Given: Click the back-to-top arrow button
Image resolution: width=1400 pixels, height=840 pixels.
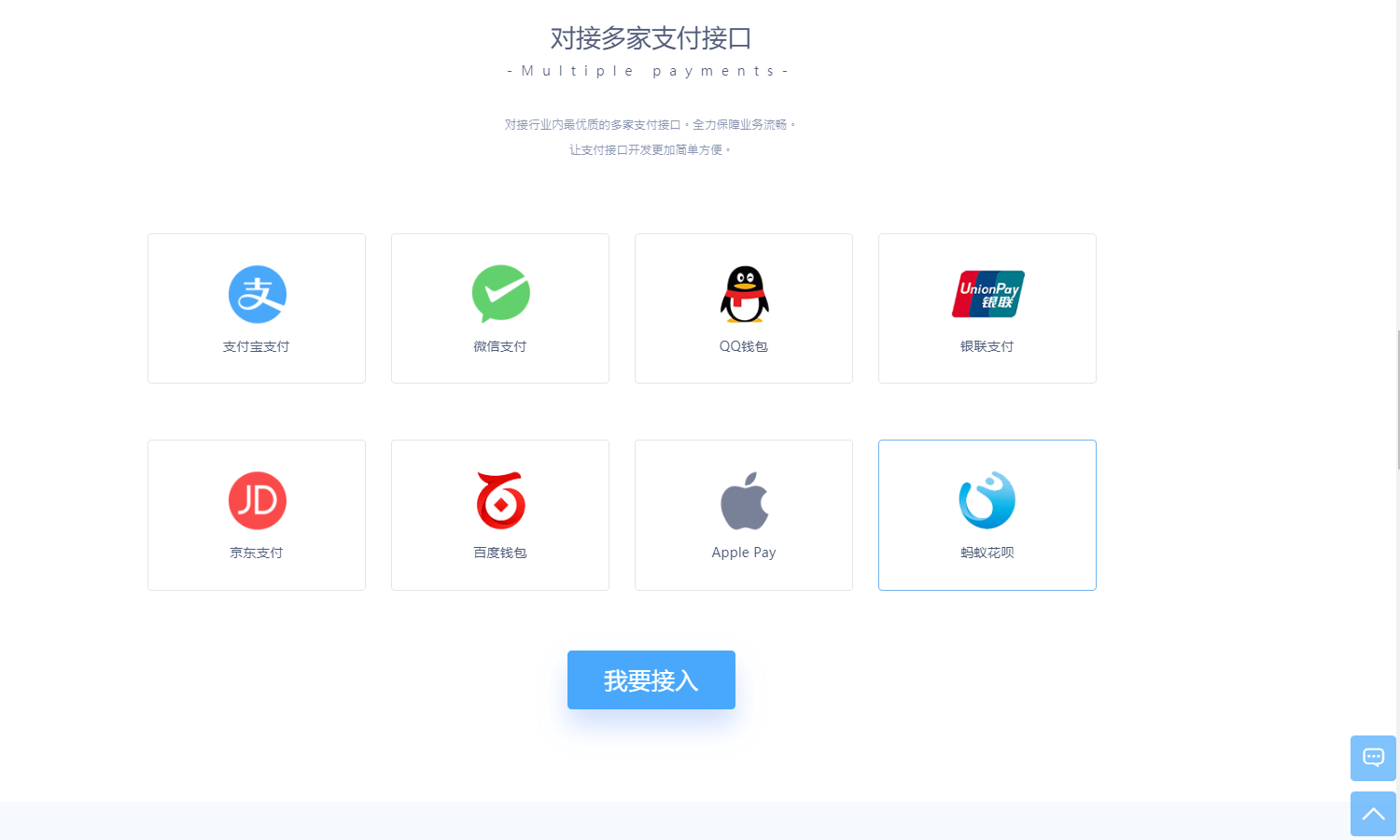Looking at the screenshot, I should 1373,814.
